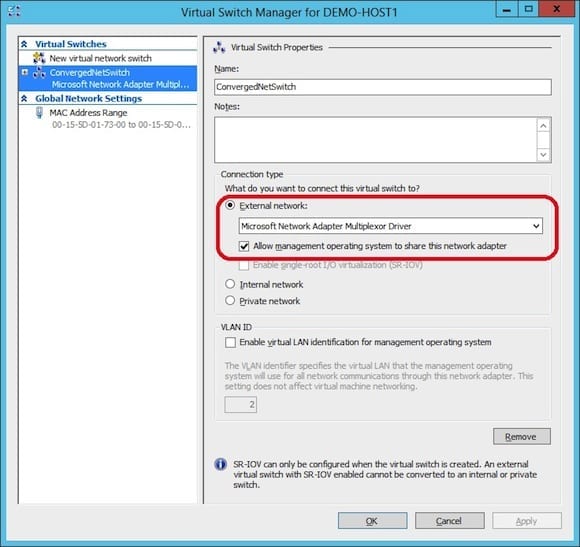Click the Virtual Switch Manager title bar icon
Screen dimensions: 580x547
(14, 11)
